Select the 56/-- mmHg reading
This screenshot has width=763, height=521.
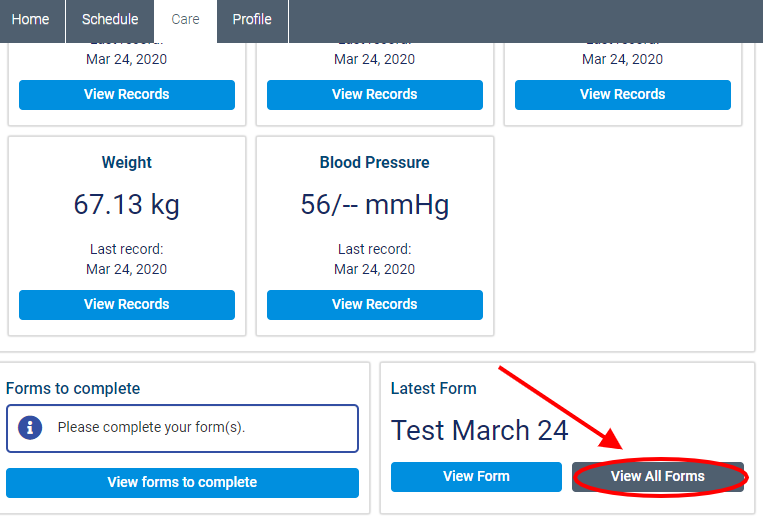click(x=375, y=205)
